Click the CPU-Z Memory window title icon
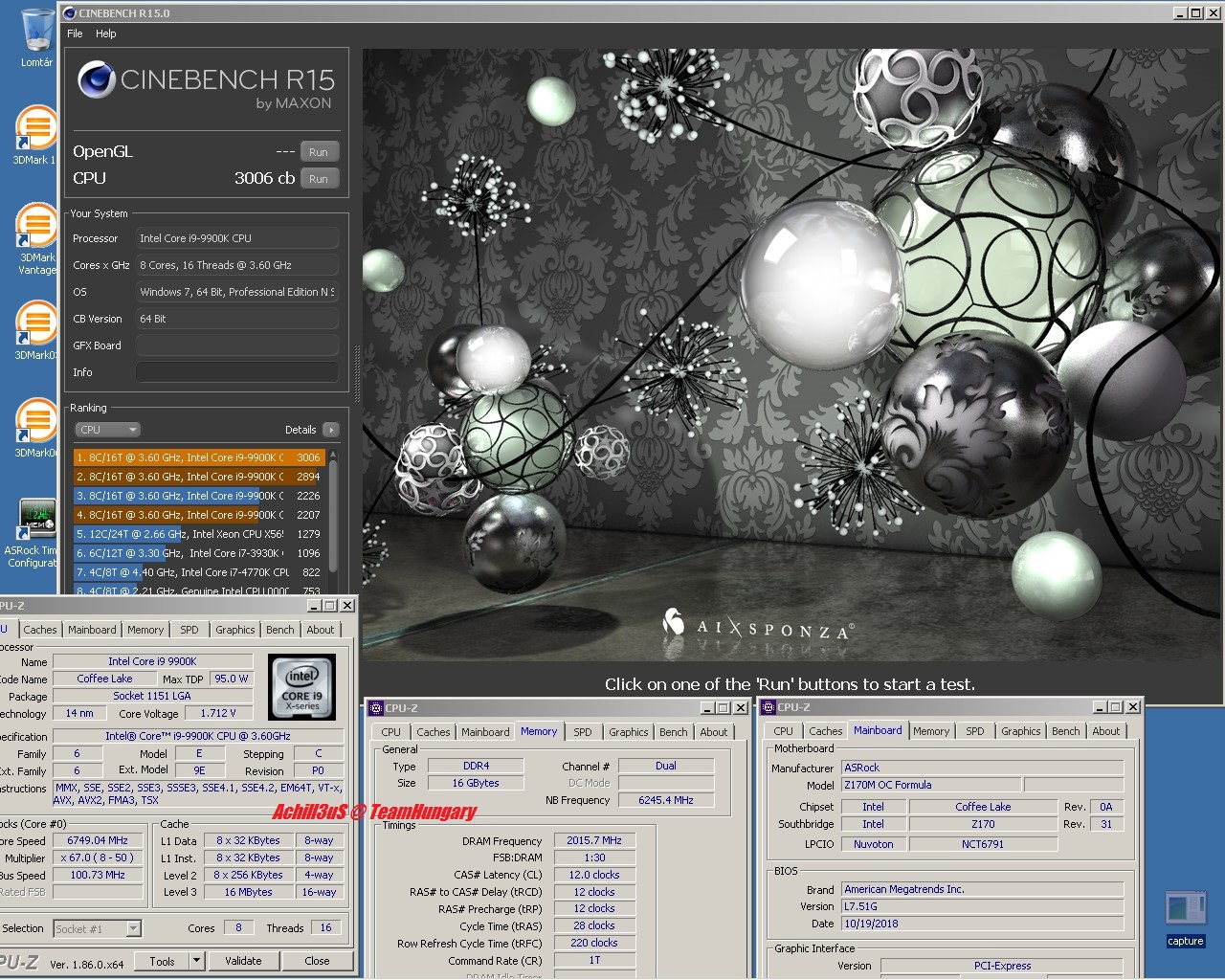1225x980 pixels. coord(376,708)
